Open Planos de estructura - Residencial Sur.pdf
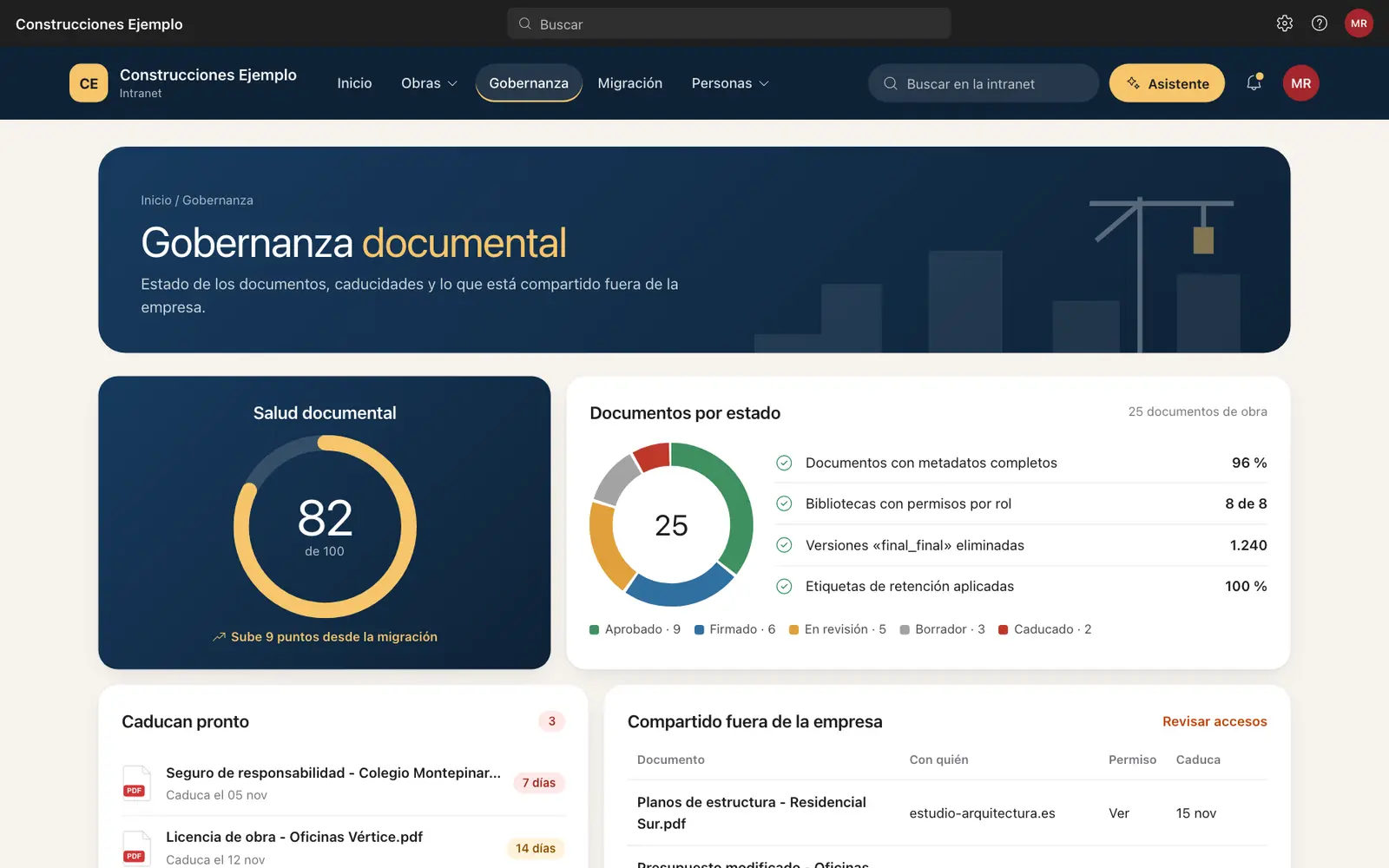1389x868 pixels. (x=752, y=812)
